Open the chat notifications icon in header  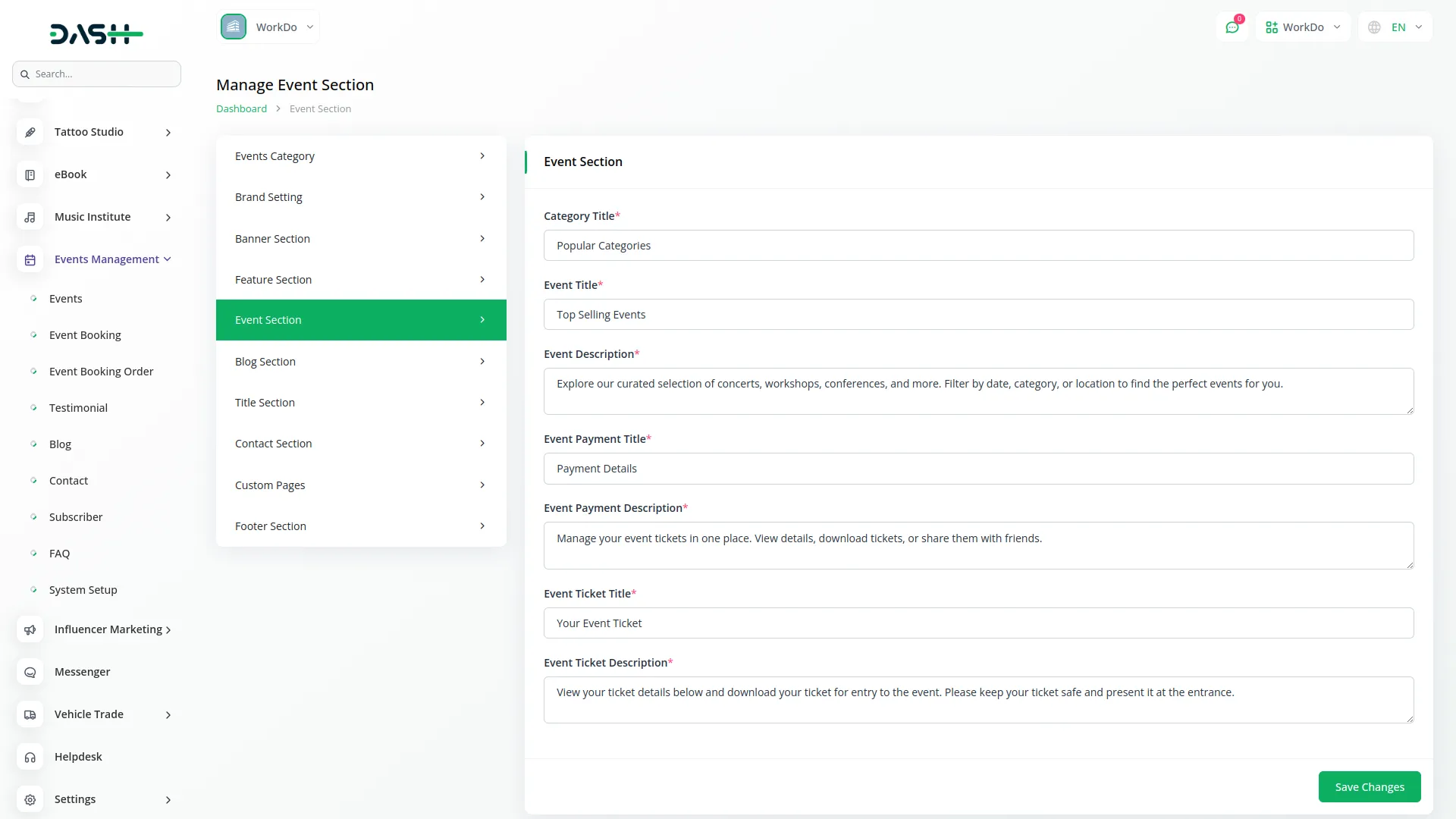(1232, 27)
